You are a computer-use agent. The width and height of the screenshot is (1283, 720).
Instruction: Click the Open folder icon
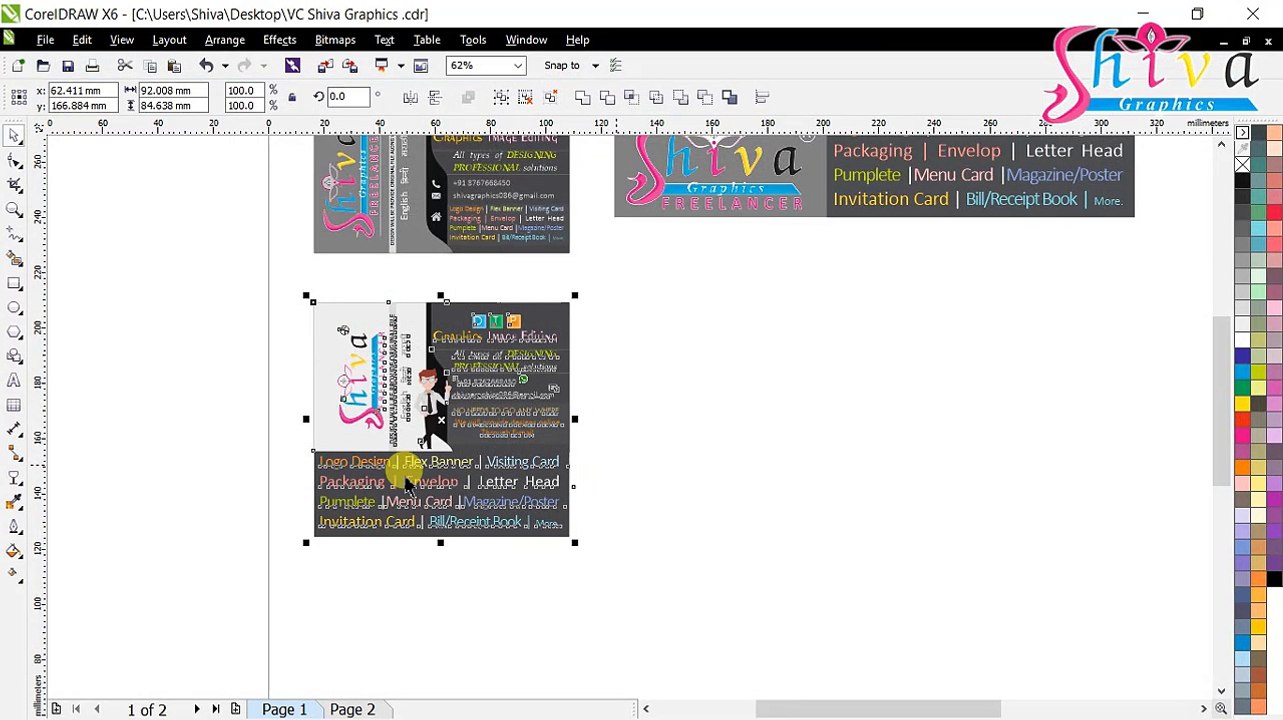point(43,66)
